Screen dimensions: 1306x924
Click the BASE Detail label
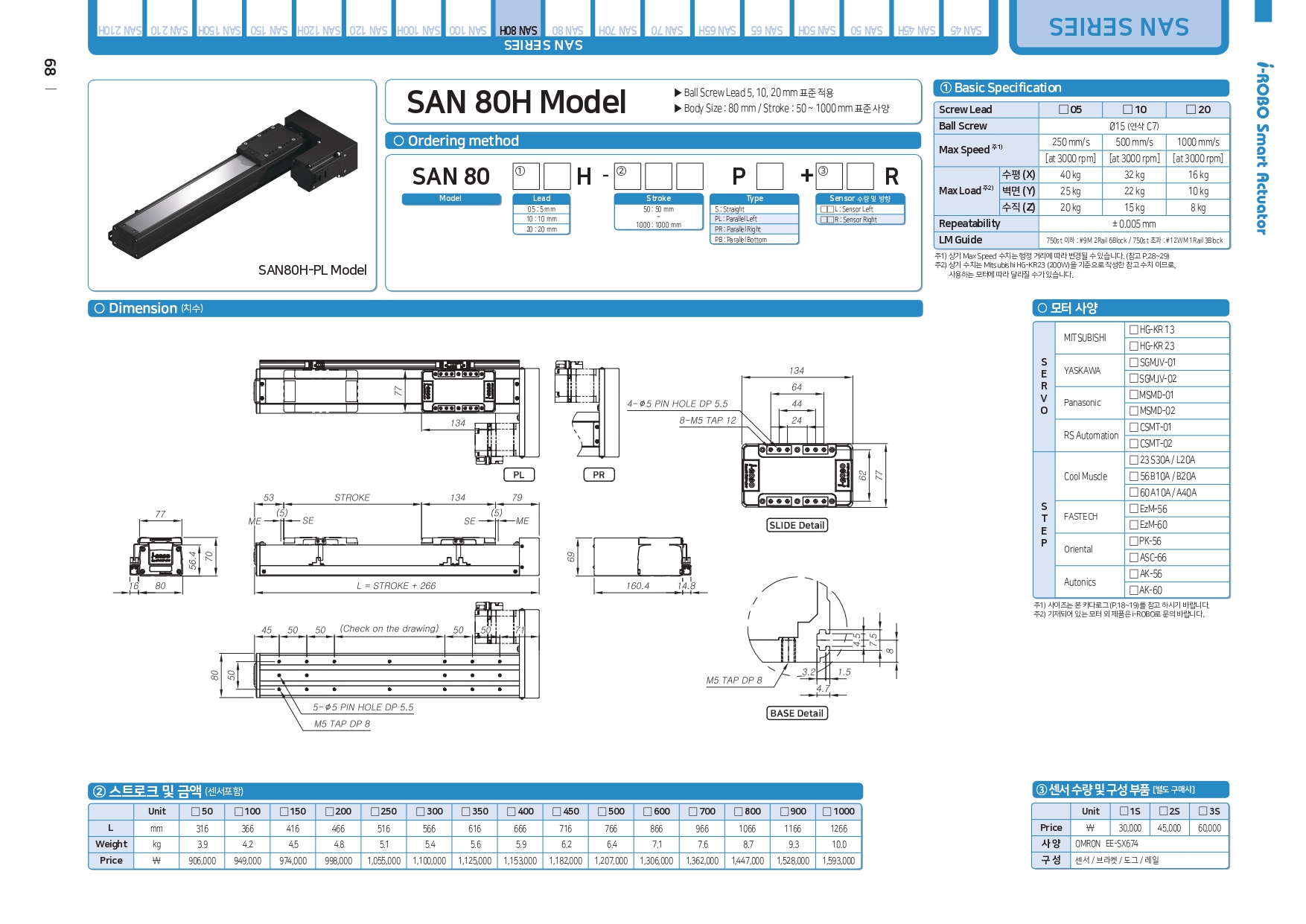[x=797, y=713]
